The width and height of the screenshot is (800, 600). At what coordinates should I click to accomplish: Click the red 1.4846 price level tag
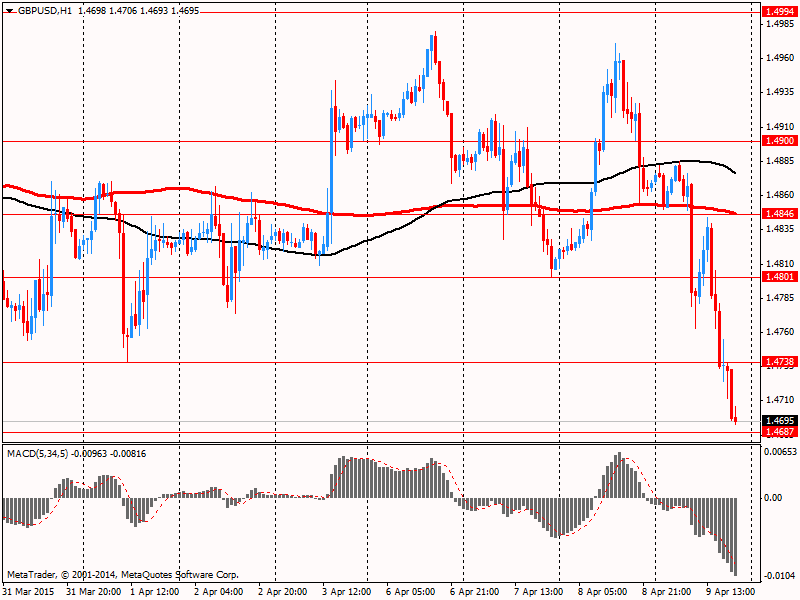point(780,214)
